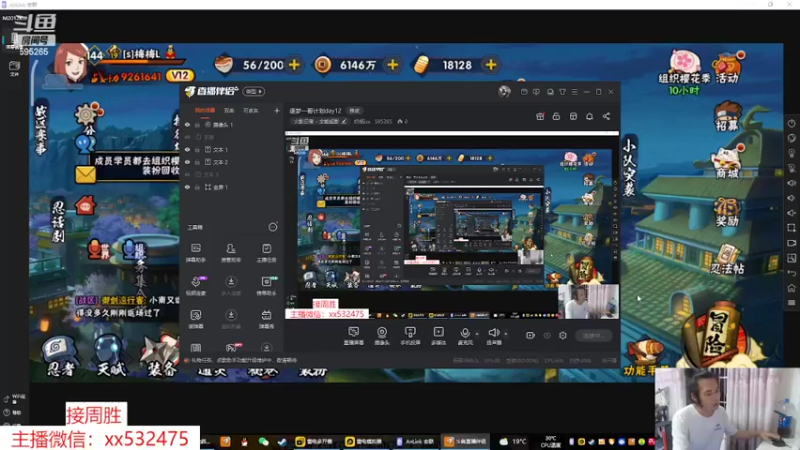Edit the 火影忍者 category field
This screenshot has width=800, height=450.
click(319, 121)
